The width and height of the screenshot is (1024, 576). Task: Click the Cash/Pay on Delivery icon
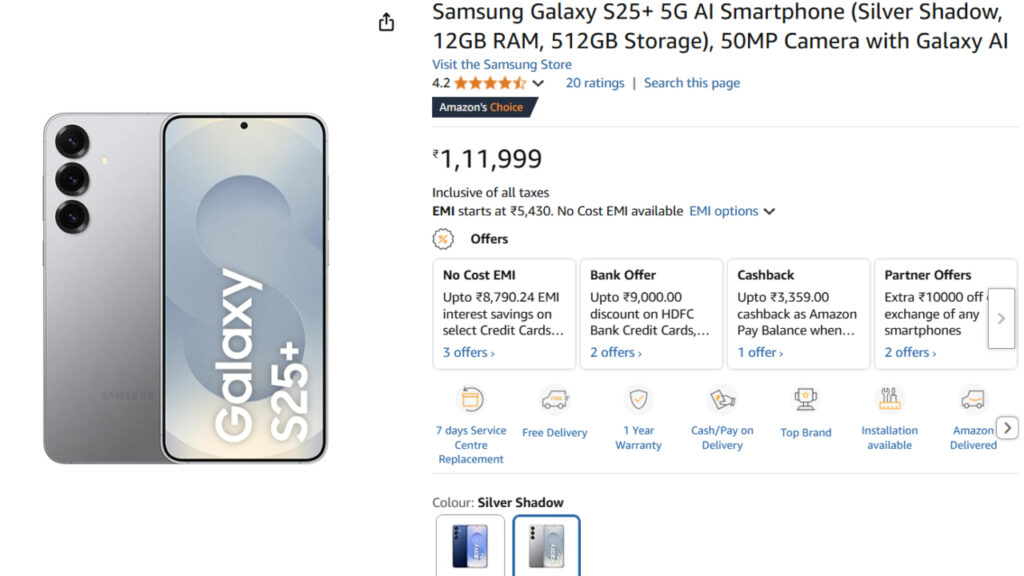pos(722,399)
